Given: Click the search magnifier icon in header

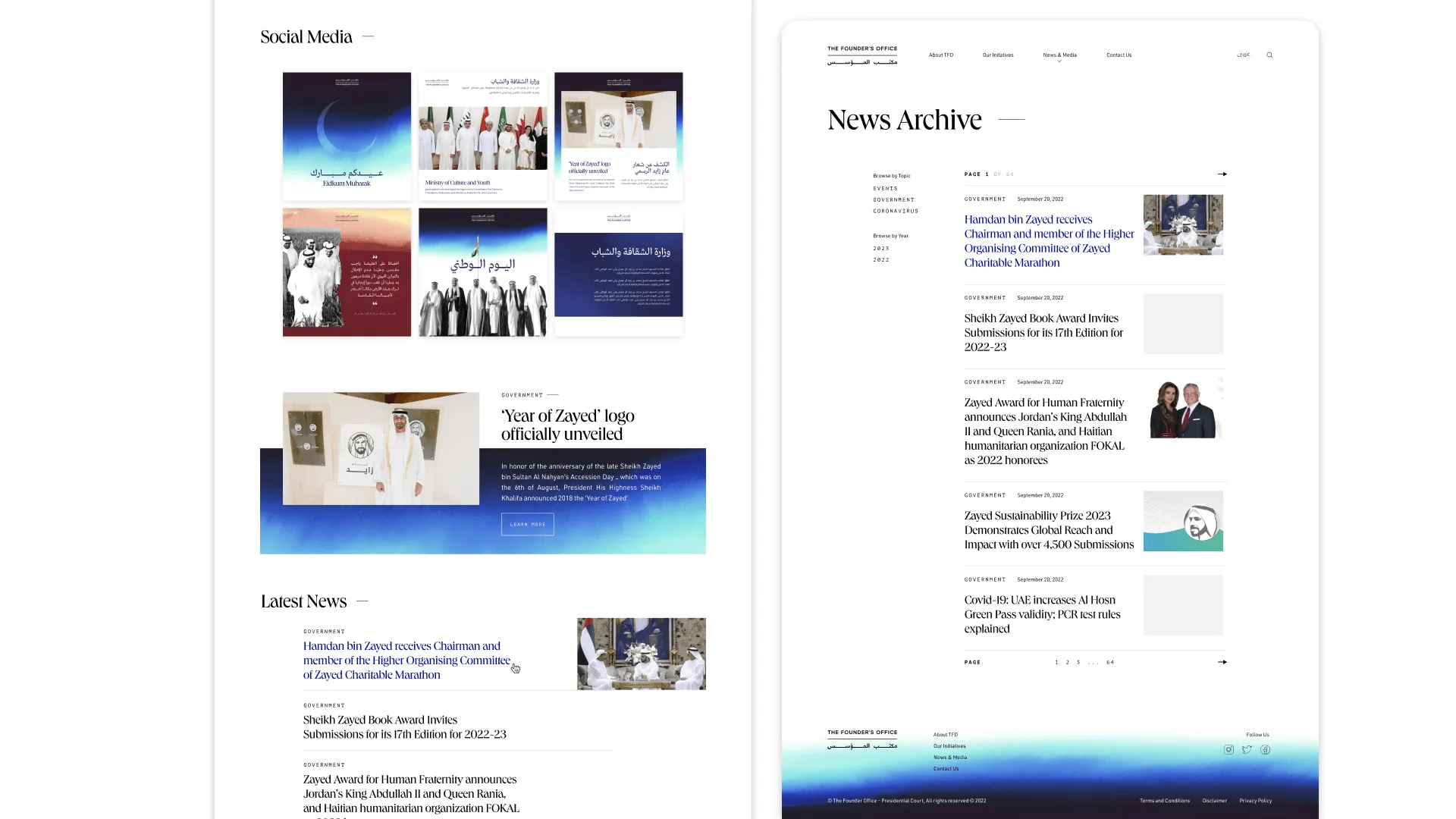Looking at the screenshot, I should tap(1269, 55).
